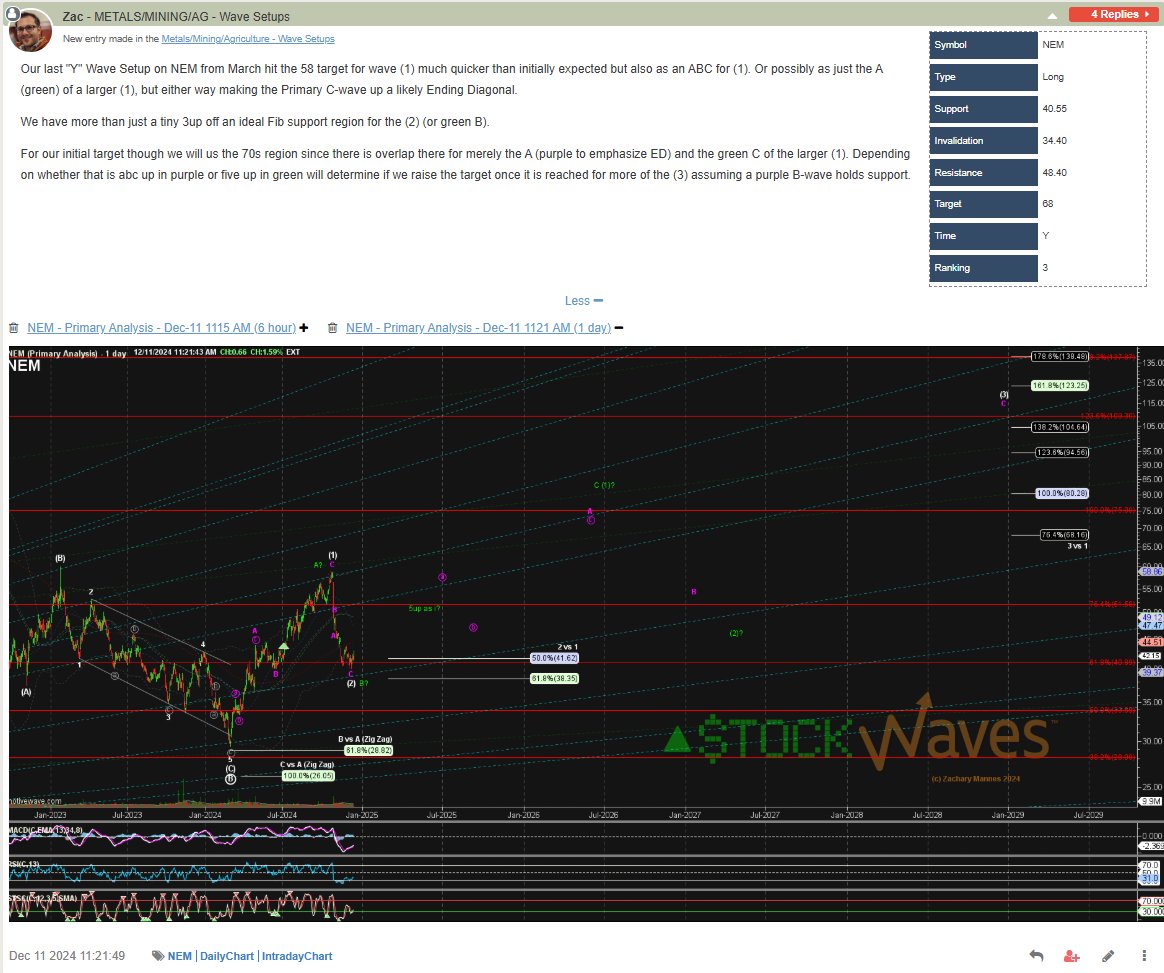This screenshot has width=1164, height=973.
Task: Open the vertical three-dot options menu
Action: click(x=1143, y=956)
